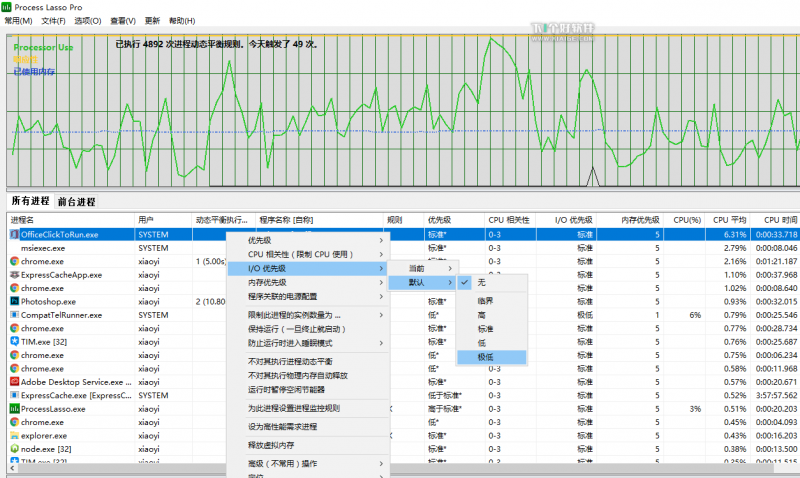Click the ProcessLasso.exe process icon
Screen dimensions: 800x478
14,409
